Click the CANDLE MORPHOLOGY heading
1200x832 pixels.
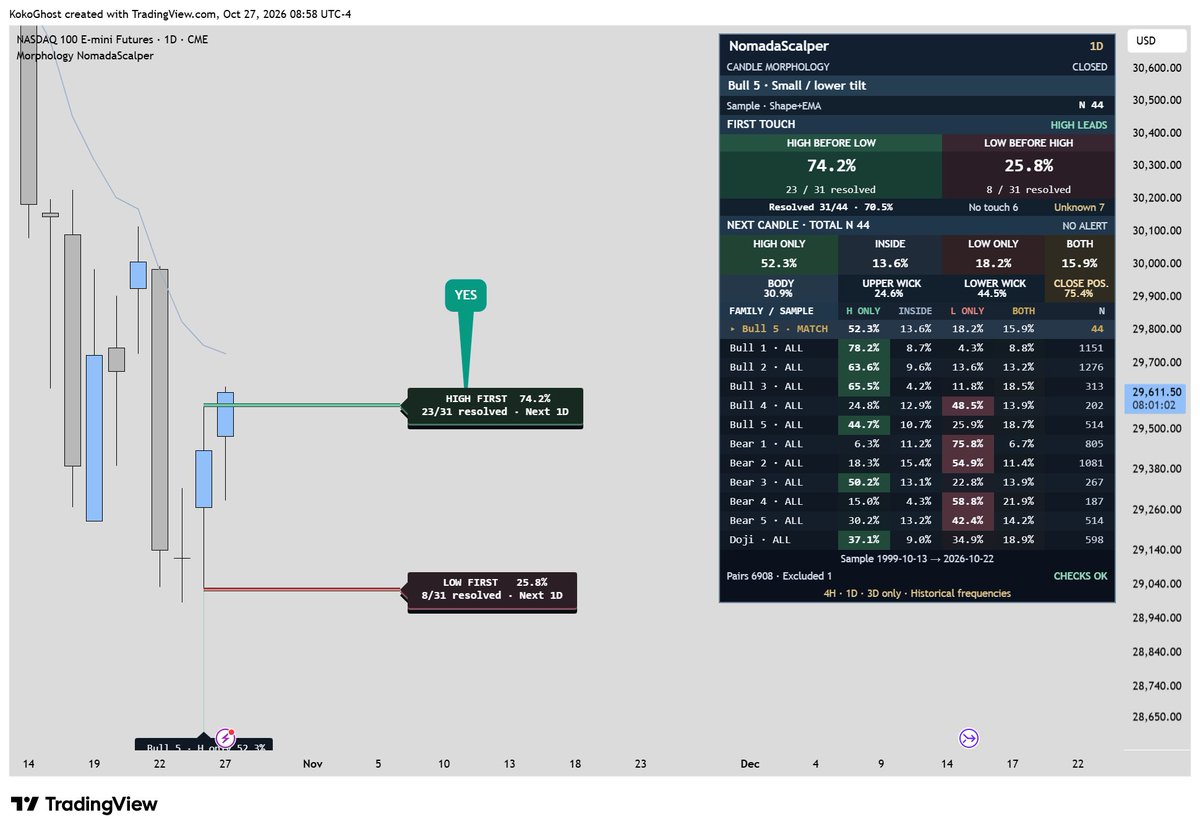[778, 67]
